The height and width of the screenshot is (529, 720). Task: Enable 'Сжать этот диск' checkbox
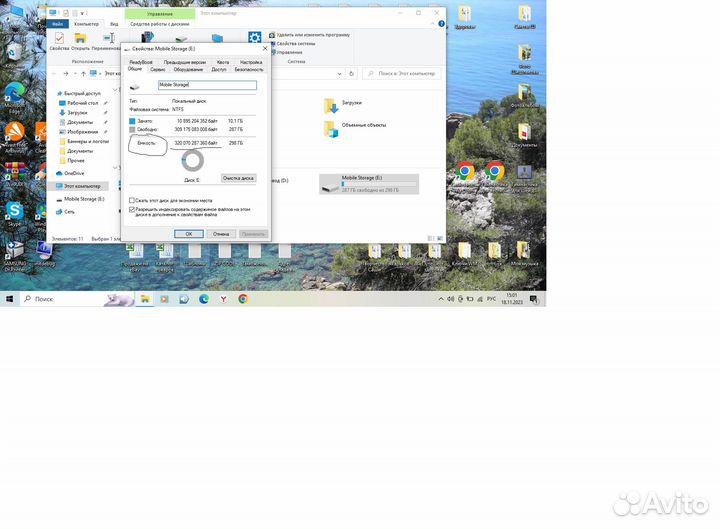[132, 200]
